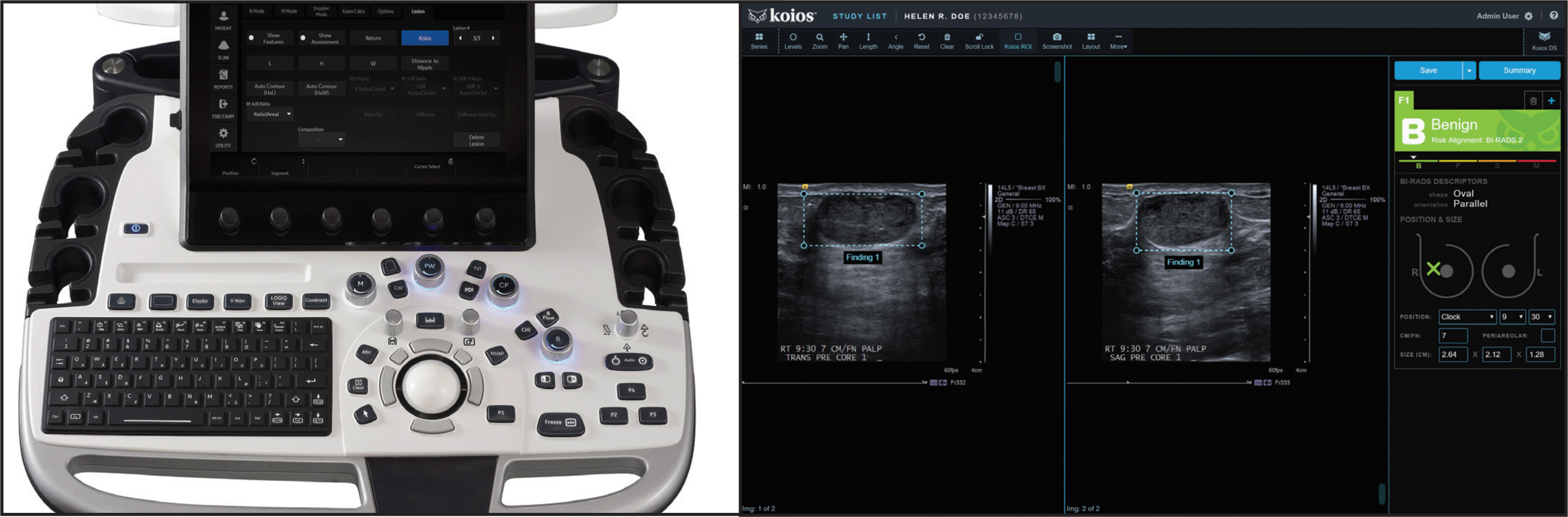This screenshot has height=517, width=1568.
Task: Open REPORTS on the console touchscreen
Action: click(223, 79)
